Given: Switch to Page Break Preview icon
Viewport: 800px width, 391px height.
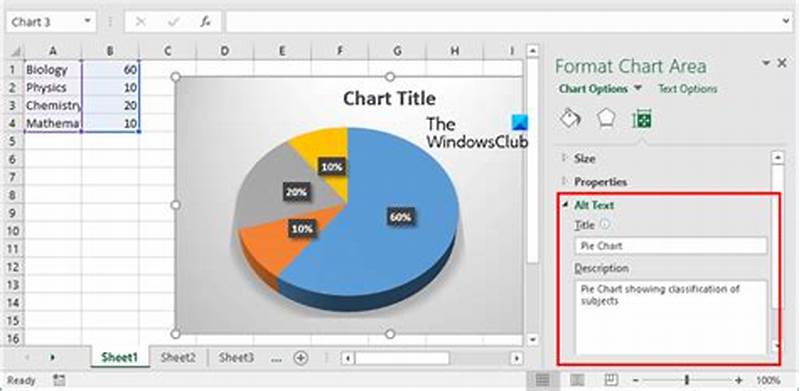Looking at the screenshot, I should coord(611,380).
